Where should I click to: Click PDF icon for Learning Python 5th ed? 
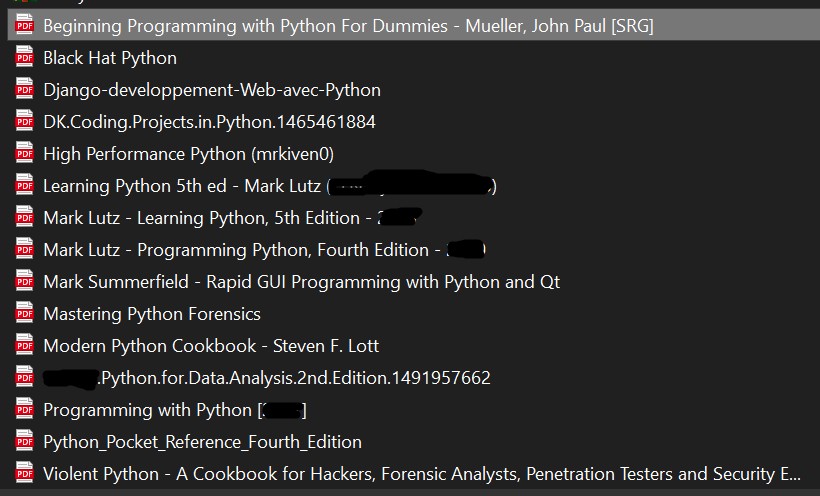coord(25,185)
